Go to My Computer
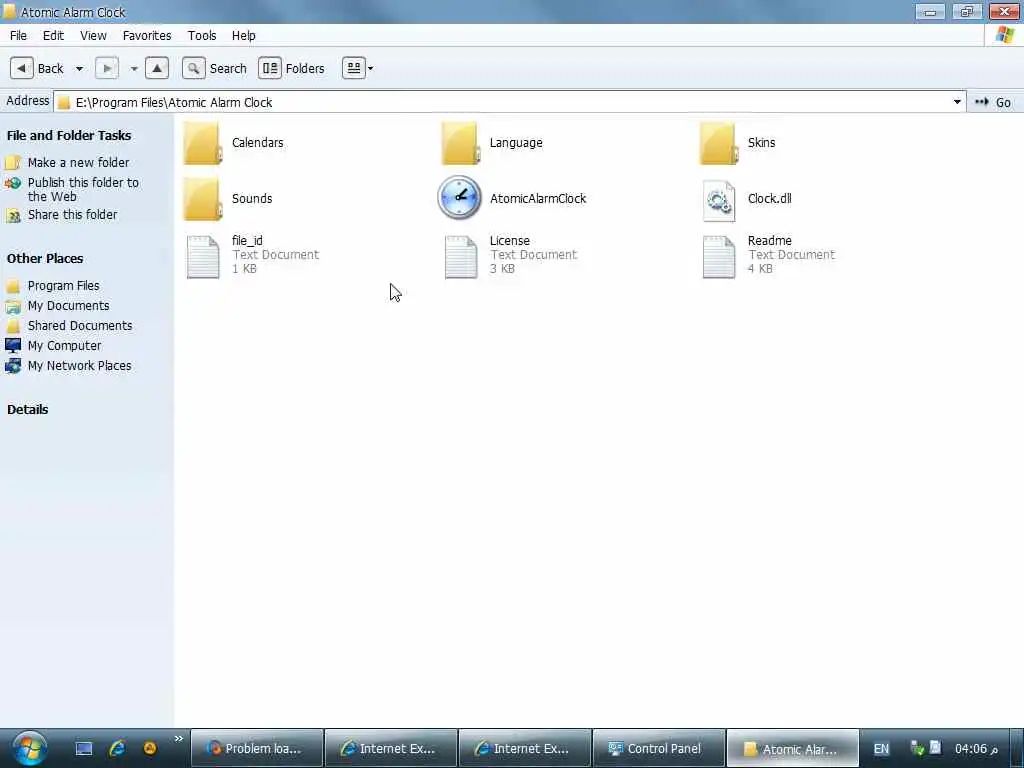1024x768 pixels. [64, 345]
